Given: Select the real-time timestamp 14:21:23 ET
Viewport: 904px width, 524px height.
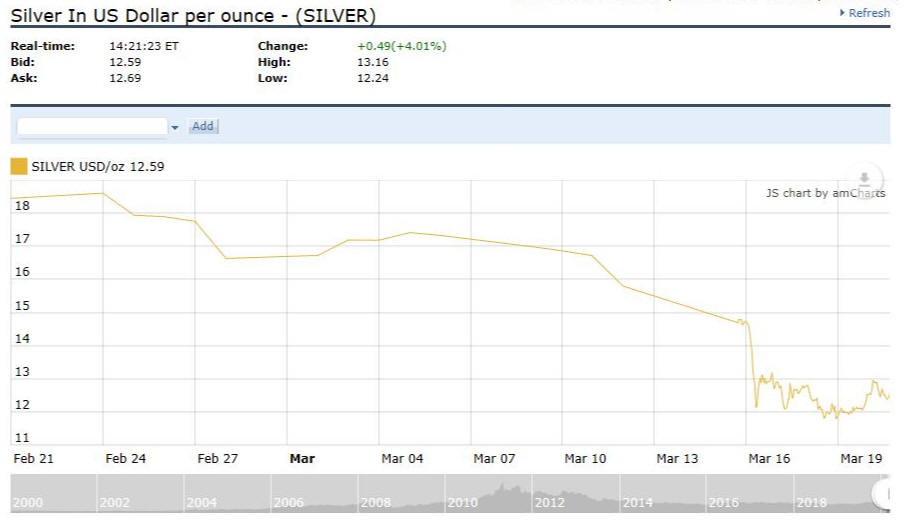Looking at the screenshot, I should coord(144,46).
